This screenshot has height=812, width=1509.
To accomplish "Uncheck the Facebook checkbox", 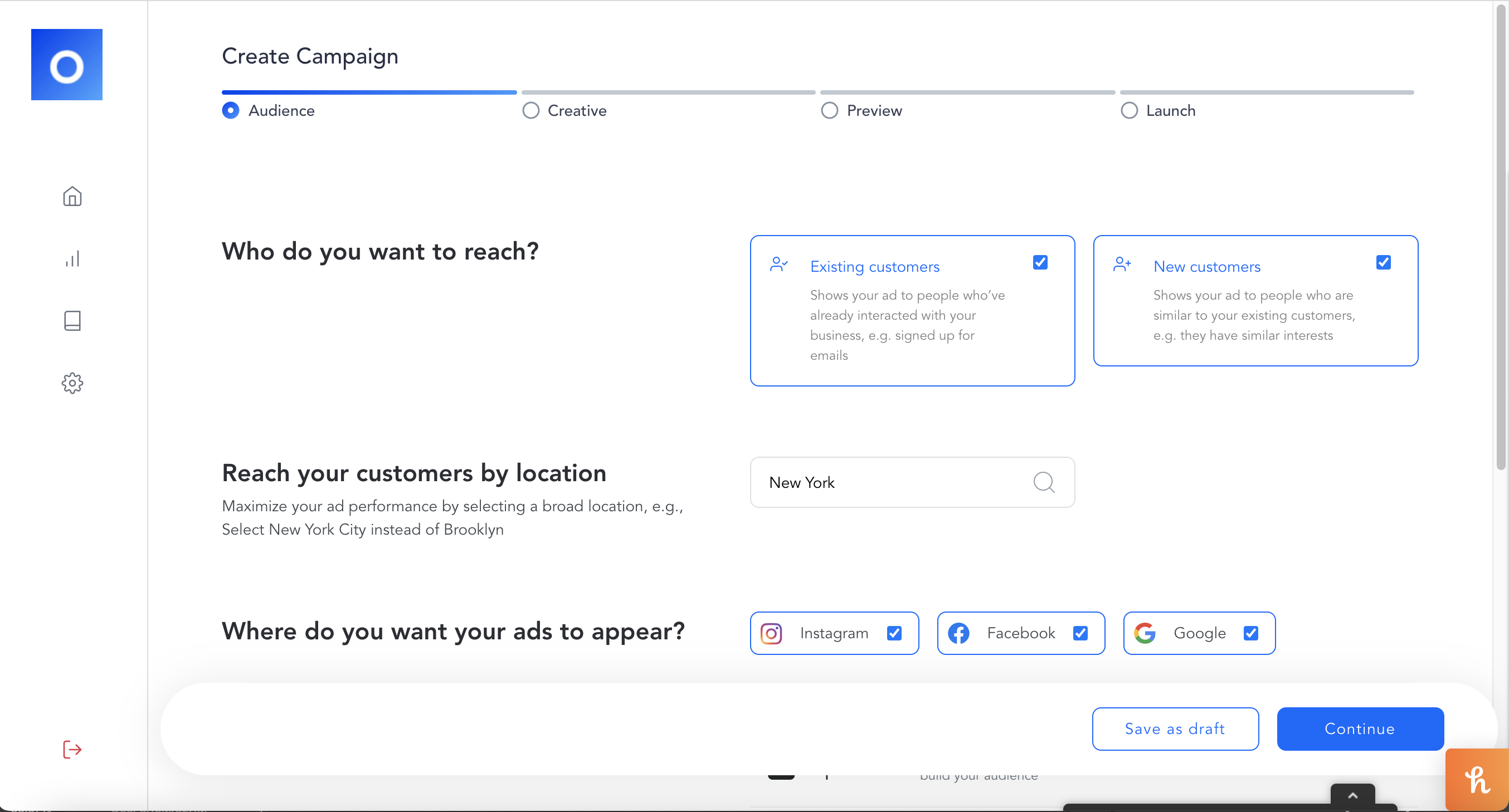I will point(1080,633).
